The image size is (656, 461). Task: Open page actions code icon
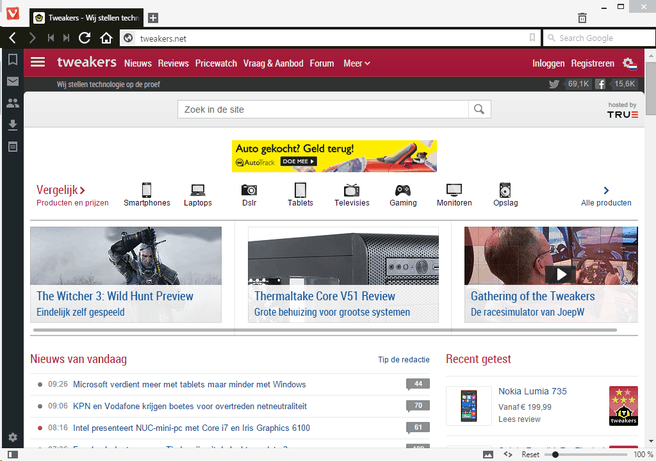coord(508,454)
